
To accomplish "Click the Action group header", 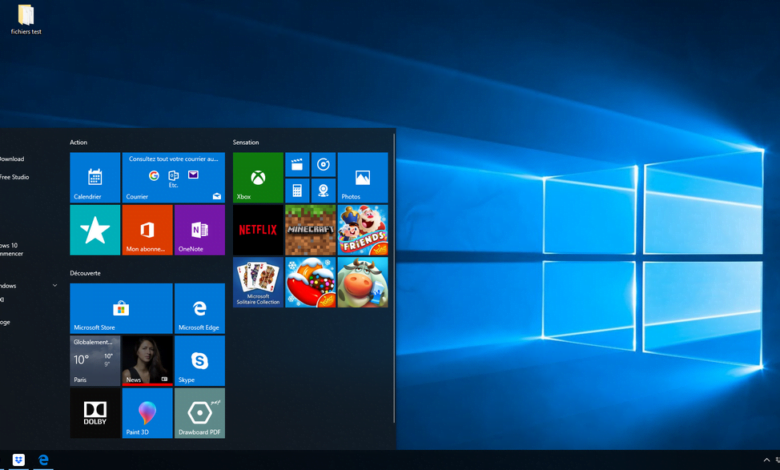I will tap(78, 142).
